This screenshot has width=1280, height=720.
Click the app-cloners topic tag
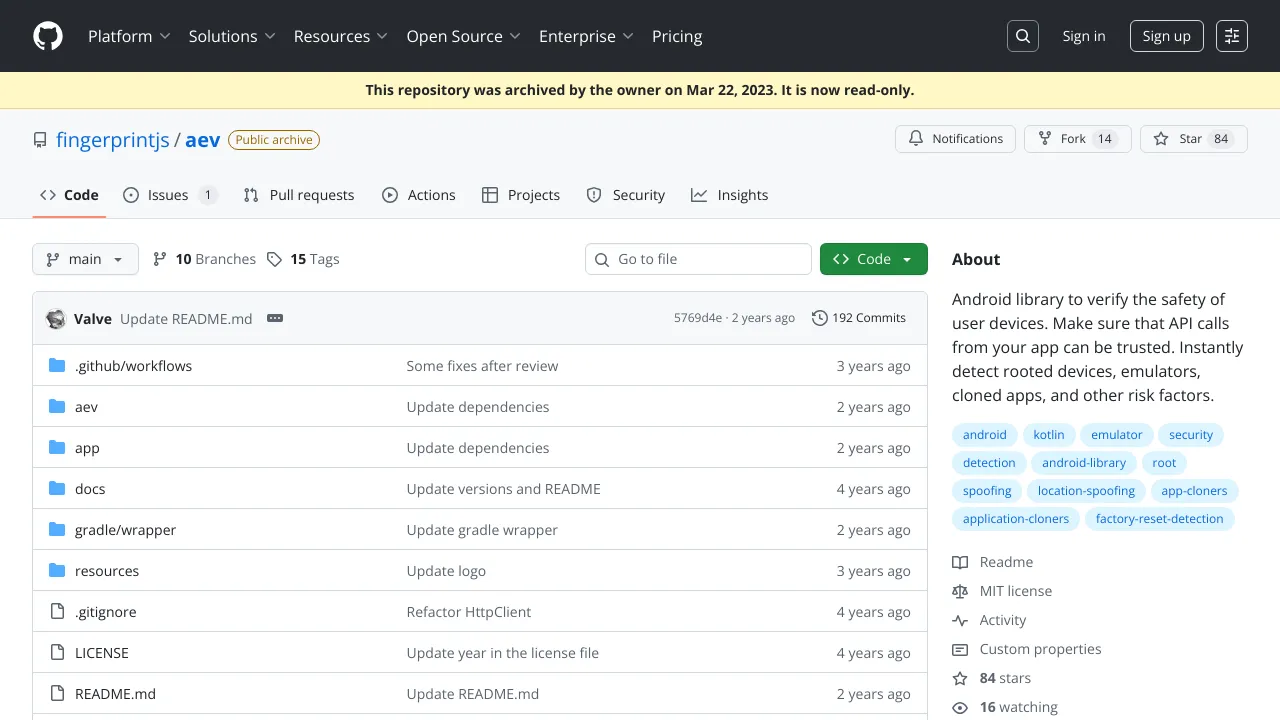pyautogui.click(x=1194, y=491)
